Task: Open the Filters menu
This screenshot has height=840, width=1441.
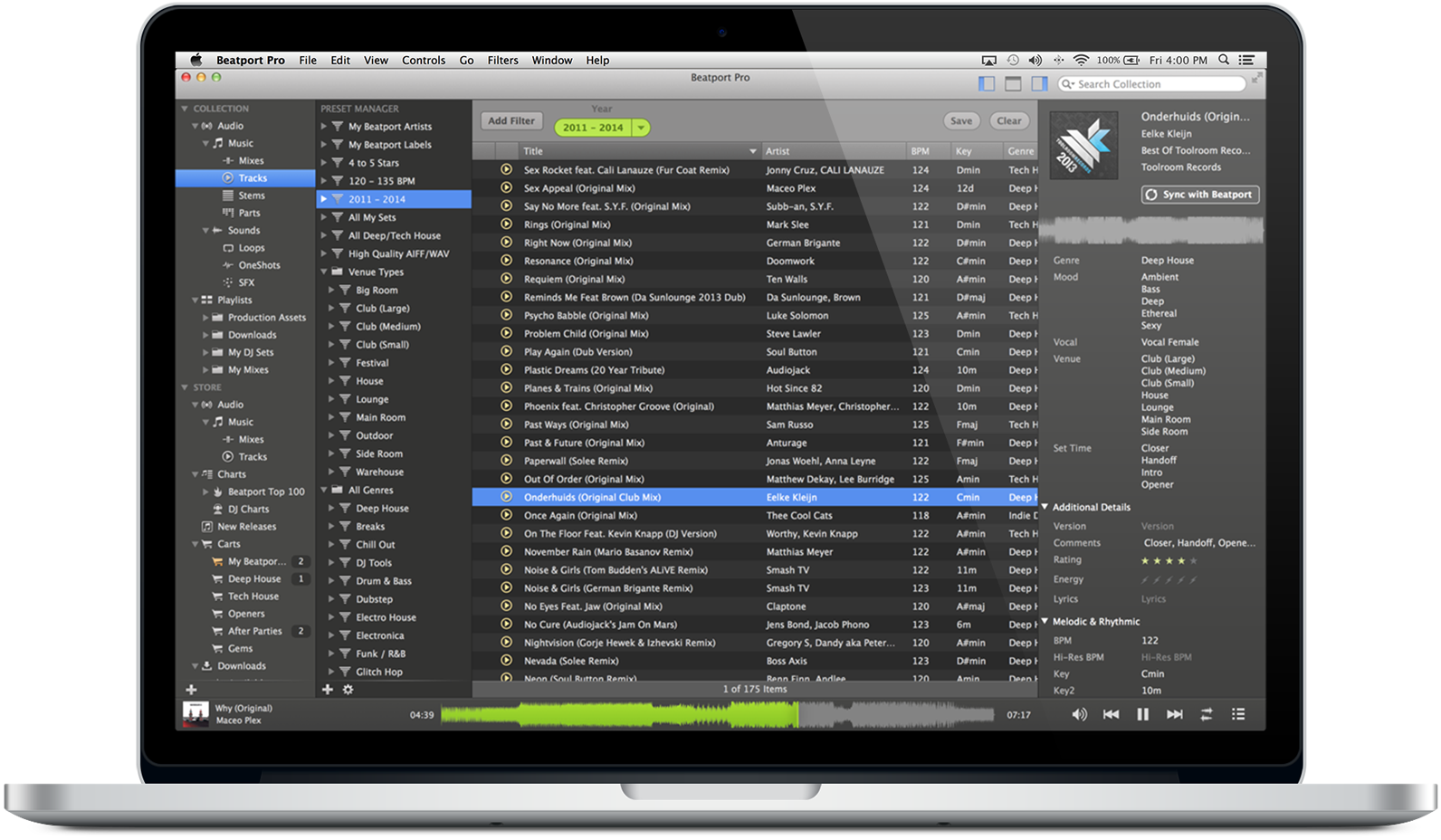Action: pyautogui.click(x=502, y=61)
